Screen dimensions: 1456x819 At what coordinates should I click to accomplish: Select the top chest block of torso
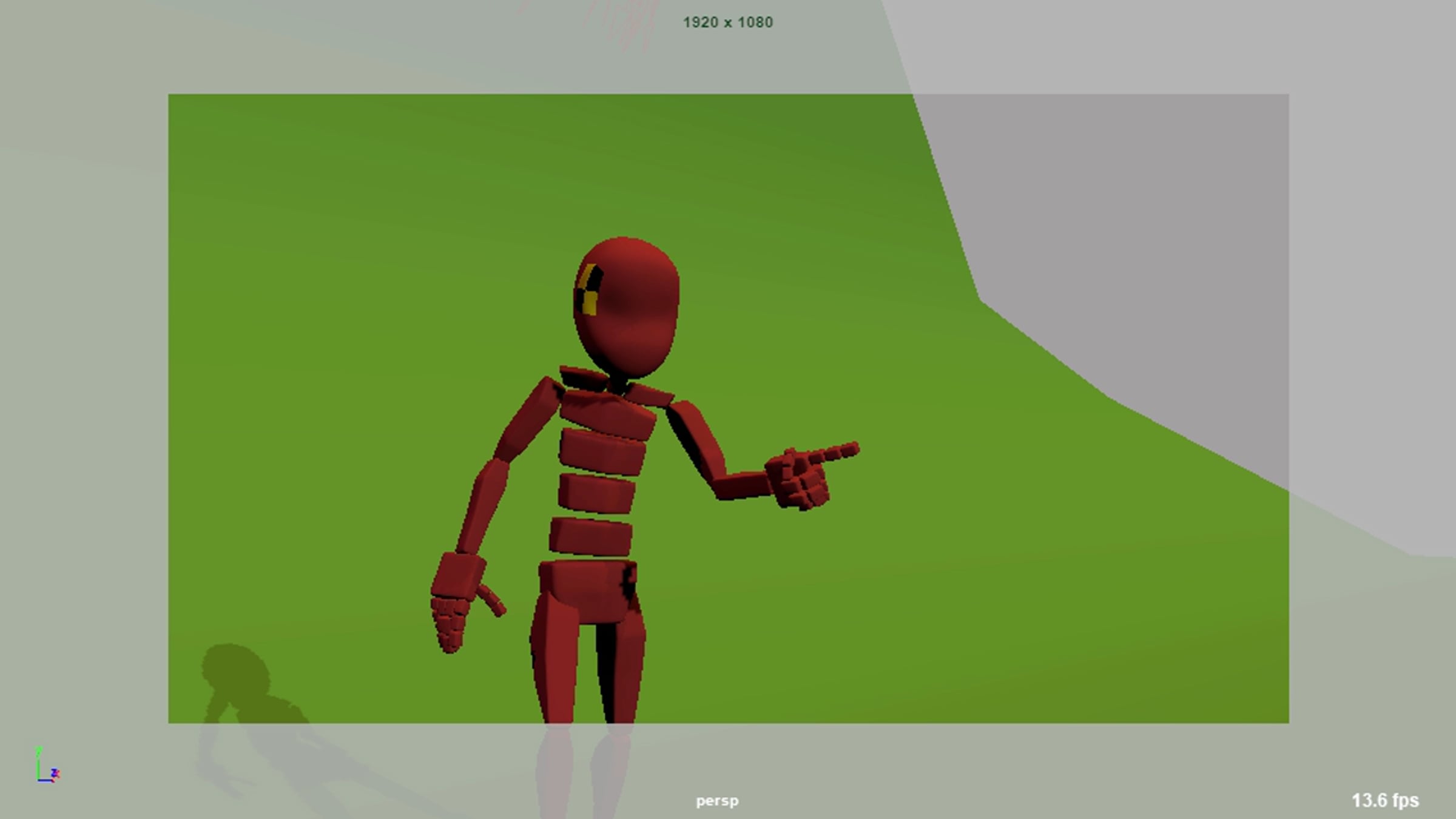pos(607,414)
